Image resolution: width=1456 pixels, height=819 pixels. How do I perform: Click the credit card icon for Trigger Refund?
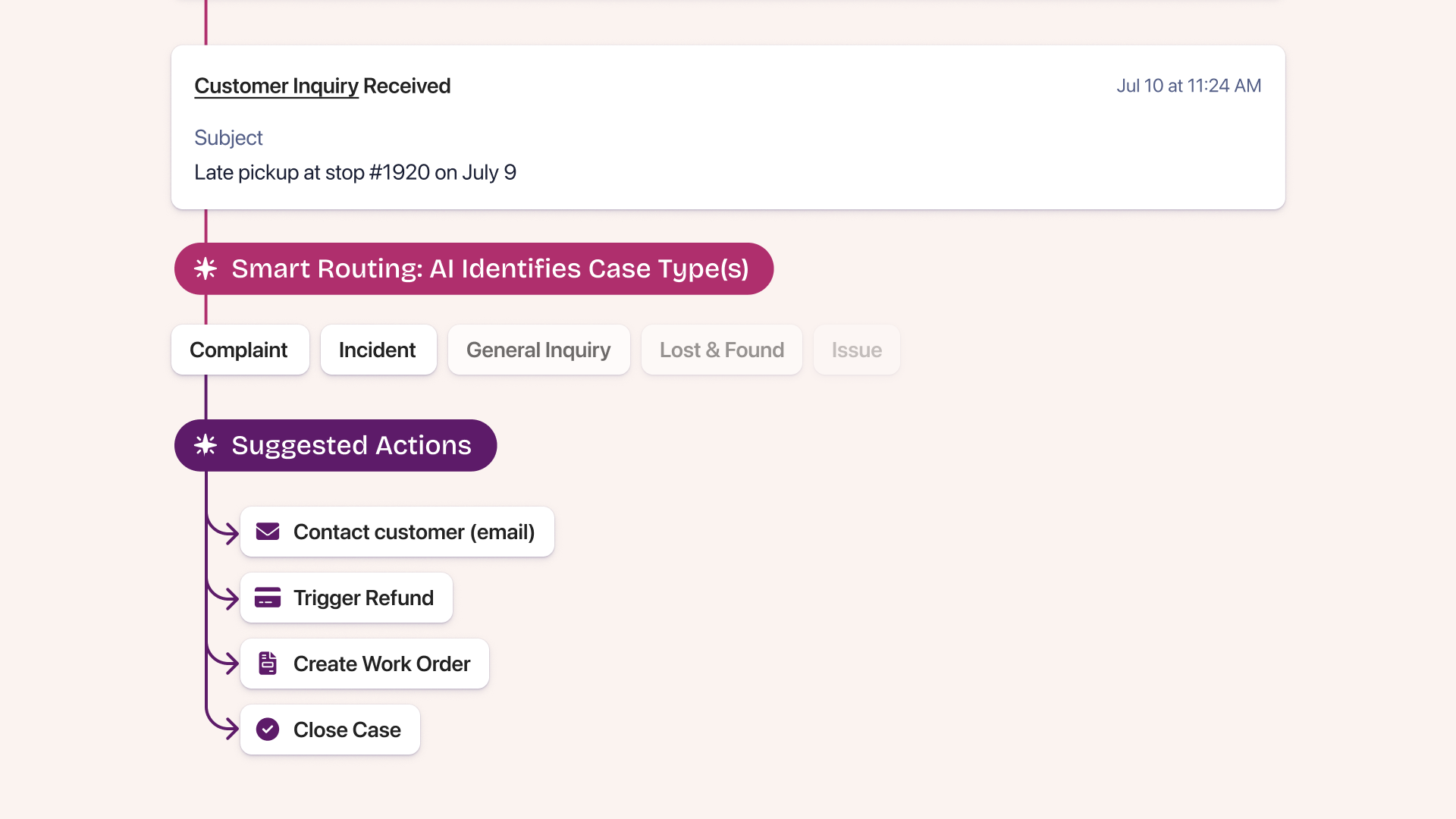[268, 598]
